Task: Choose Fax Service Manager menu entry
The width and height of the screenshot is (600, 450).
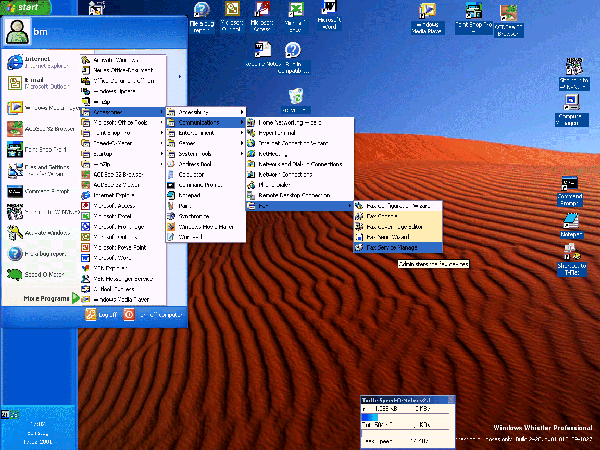Action: coord(398,248)
